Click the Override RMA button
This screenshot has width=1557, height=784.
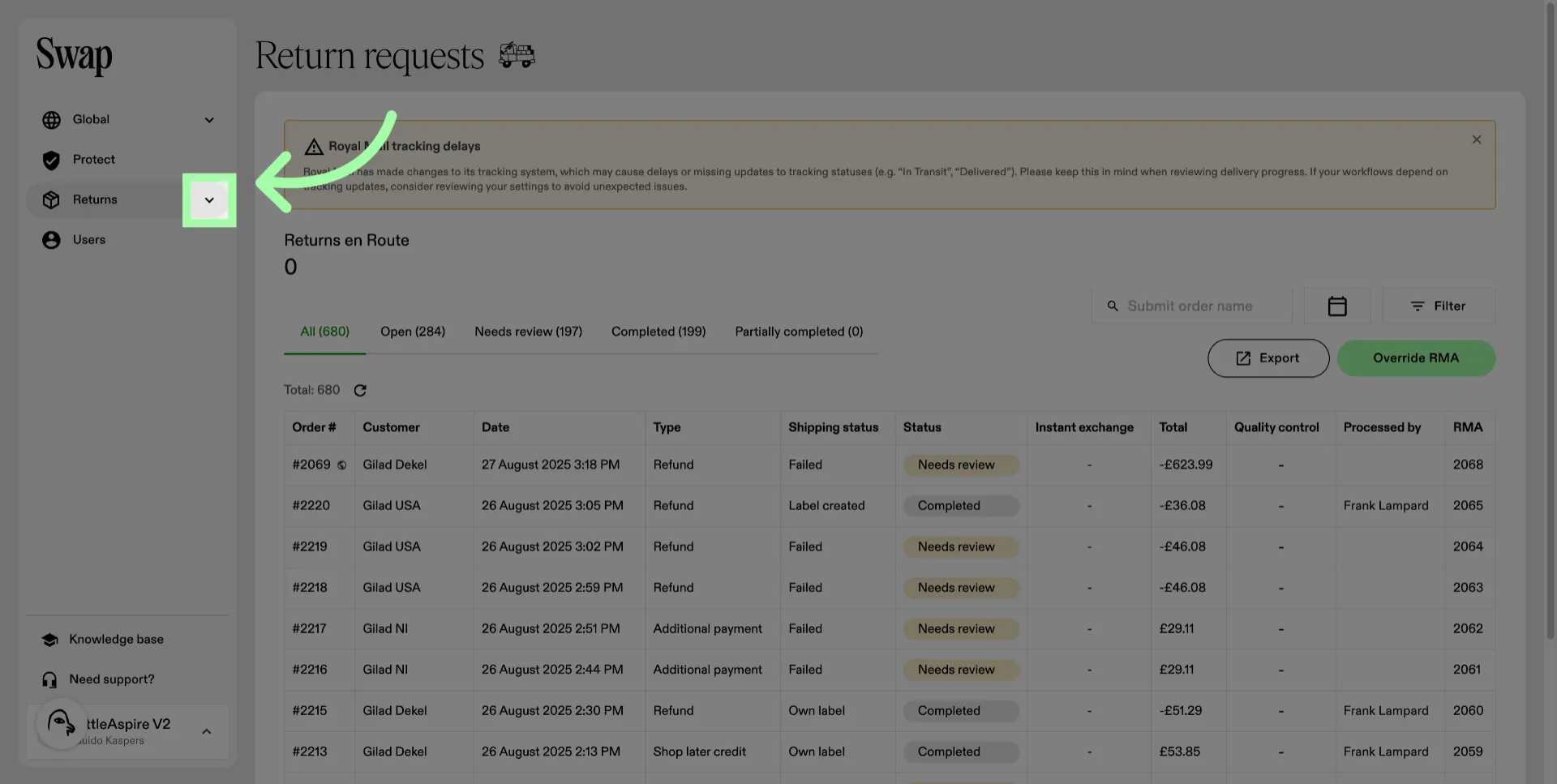coord(1416,358)
